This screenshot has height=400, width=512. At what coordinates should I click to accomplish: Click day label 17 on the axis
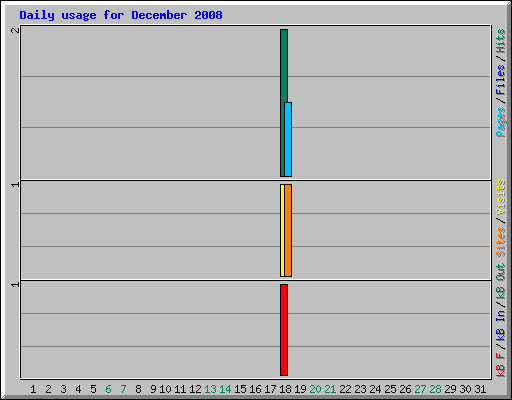(270, 389)
